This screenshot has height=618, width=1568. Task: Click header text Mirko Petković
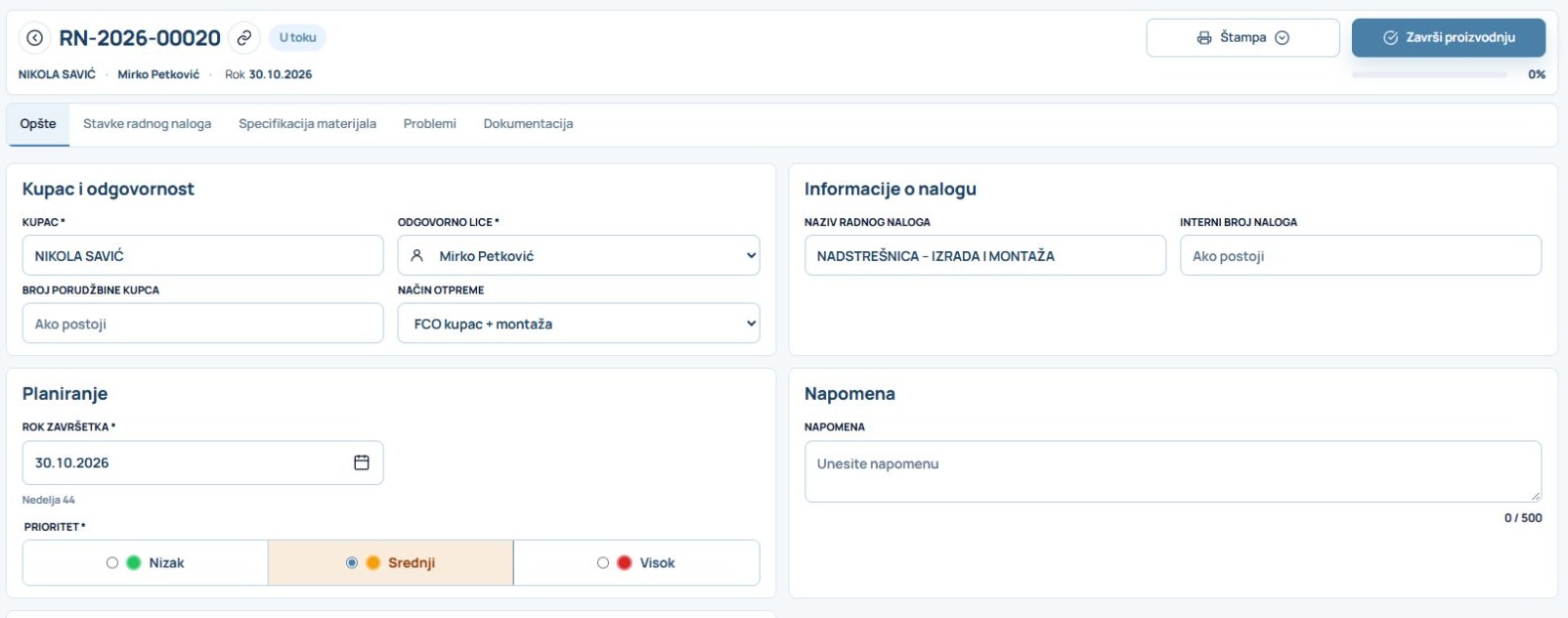[x=158, y=74]
